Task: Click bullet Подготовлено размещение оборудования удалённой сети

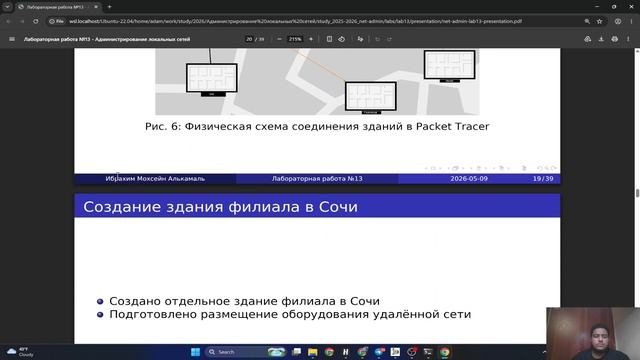Action: click(x=290, y=314)
